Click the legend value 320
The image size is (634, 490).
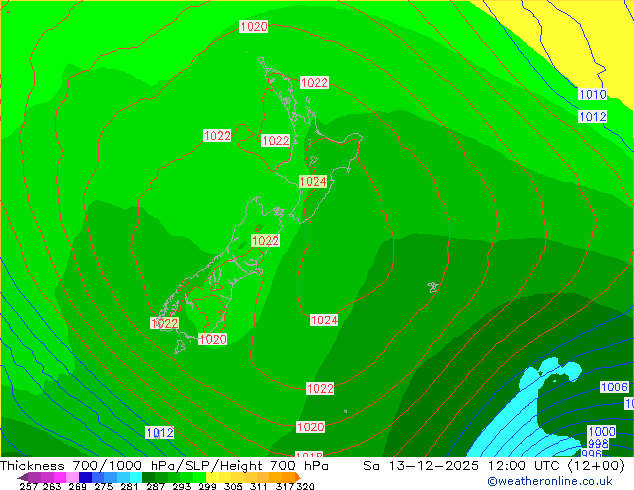(x=305, y=486)
